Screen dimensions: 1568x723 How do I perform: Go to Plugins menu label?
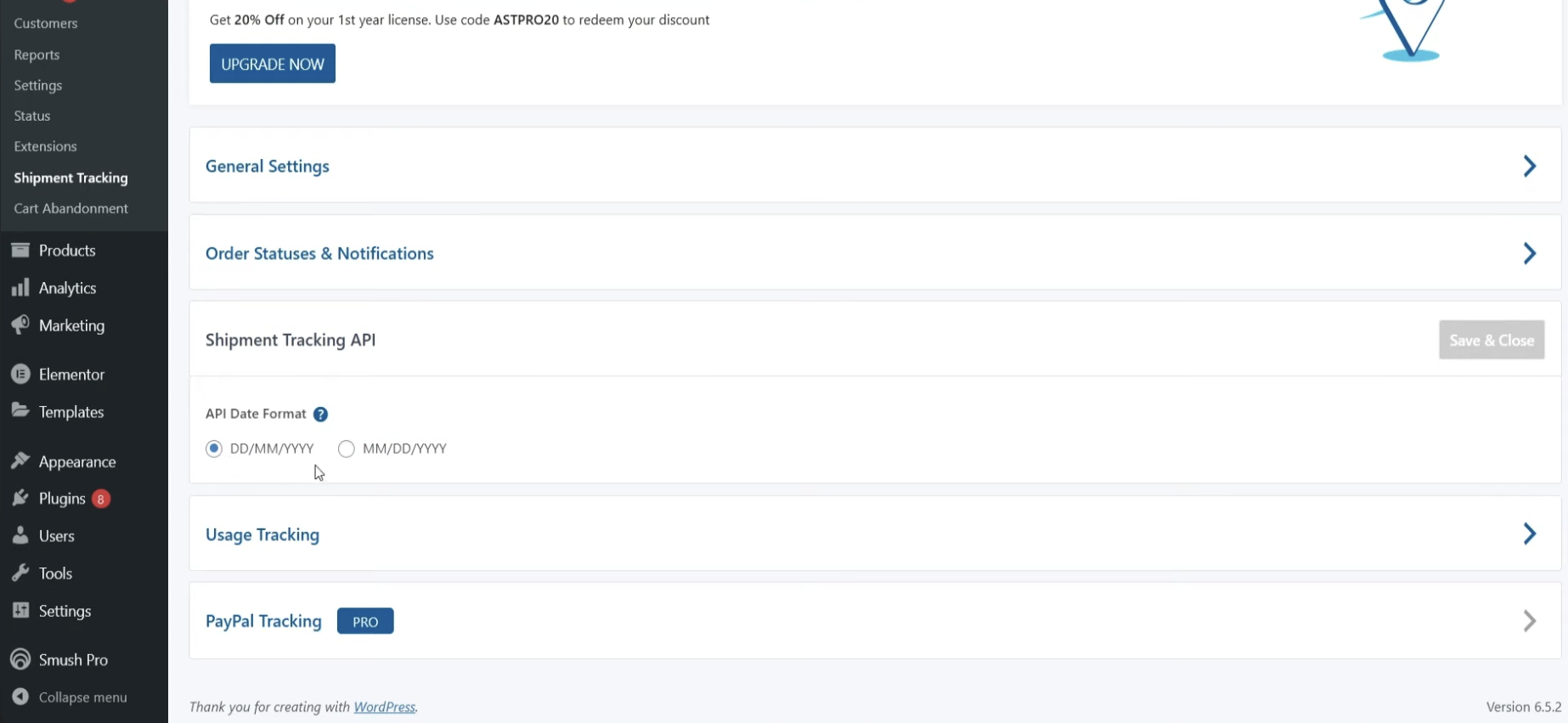(62, 499)
